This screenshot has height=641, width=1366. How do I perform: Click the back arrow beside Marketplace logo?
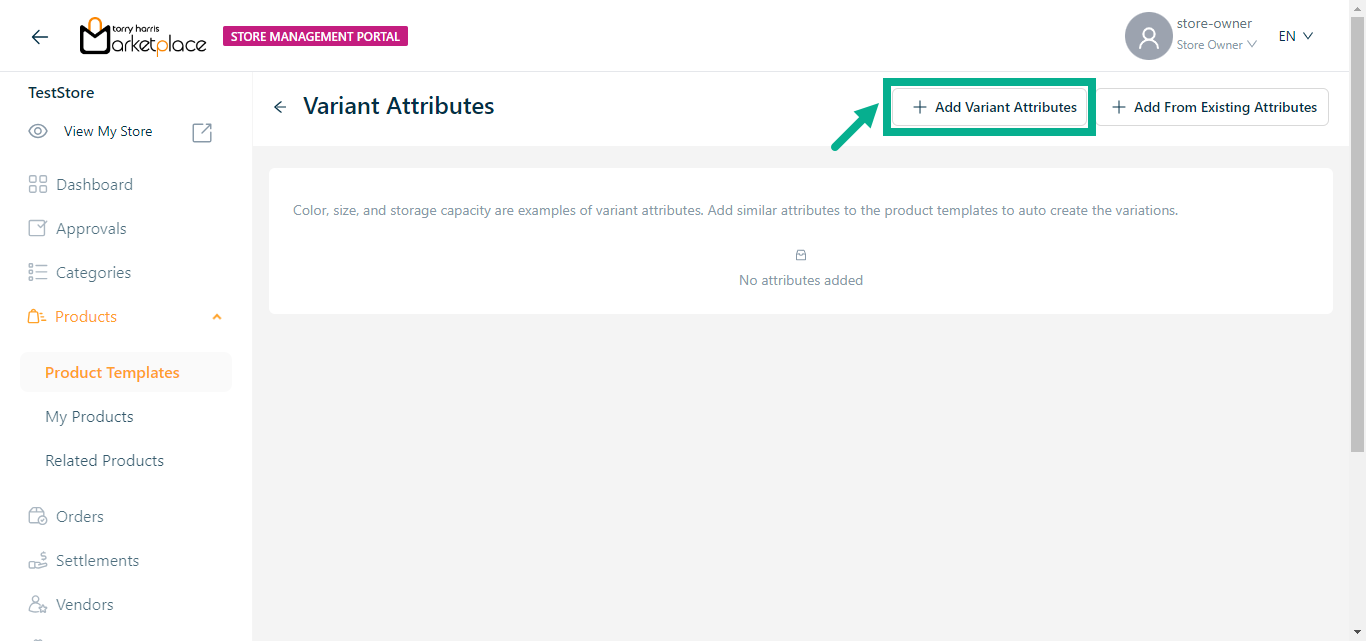pyautogui.click(x=40, y=37)
